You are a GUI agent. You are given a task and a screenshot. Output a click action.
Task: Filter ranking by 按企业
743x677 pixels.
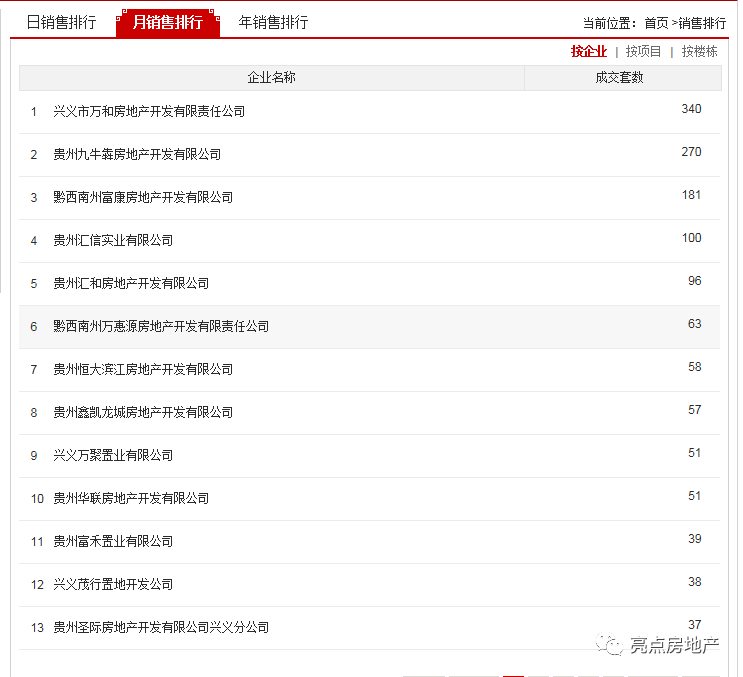[x=589, y=51]
